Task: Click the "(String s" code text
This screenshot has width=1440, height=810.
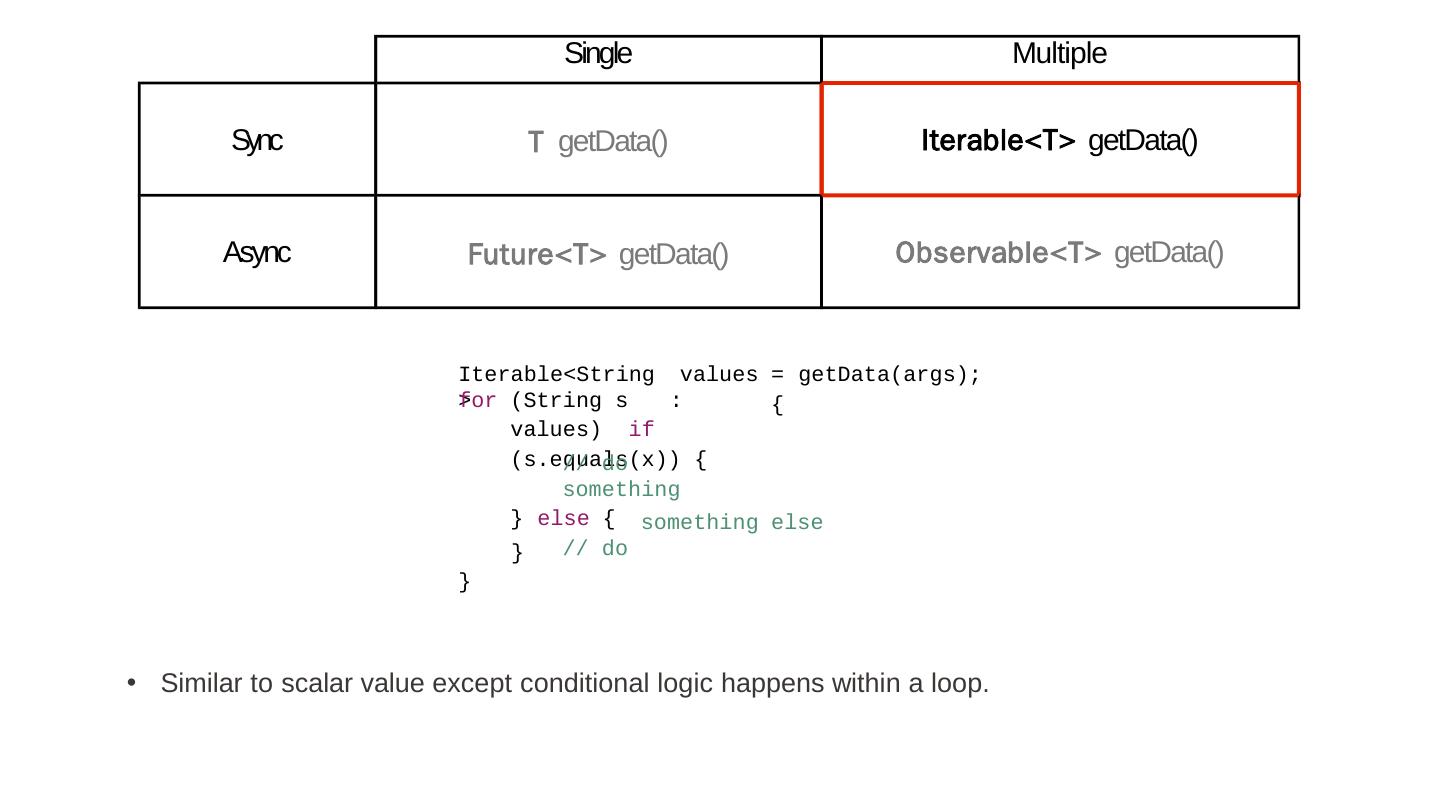Action: 568,401
